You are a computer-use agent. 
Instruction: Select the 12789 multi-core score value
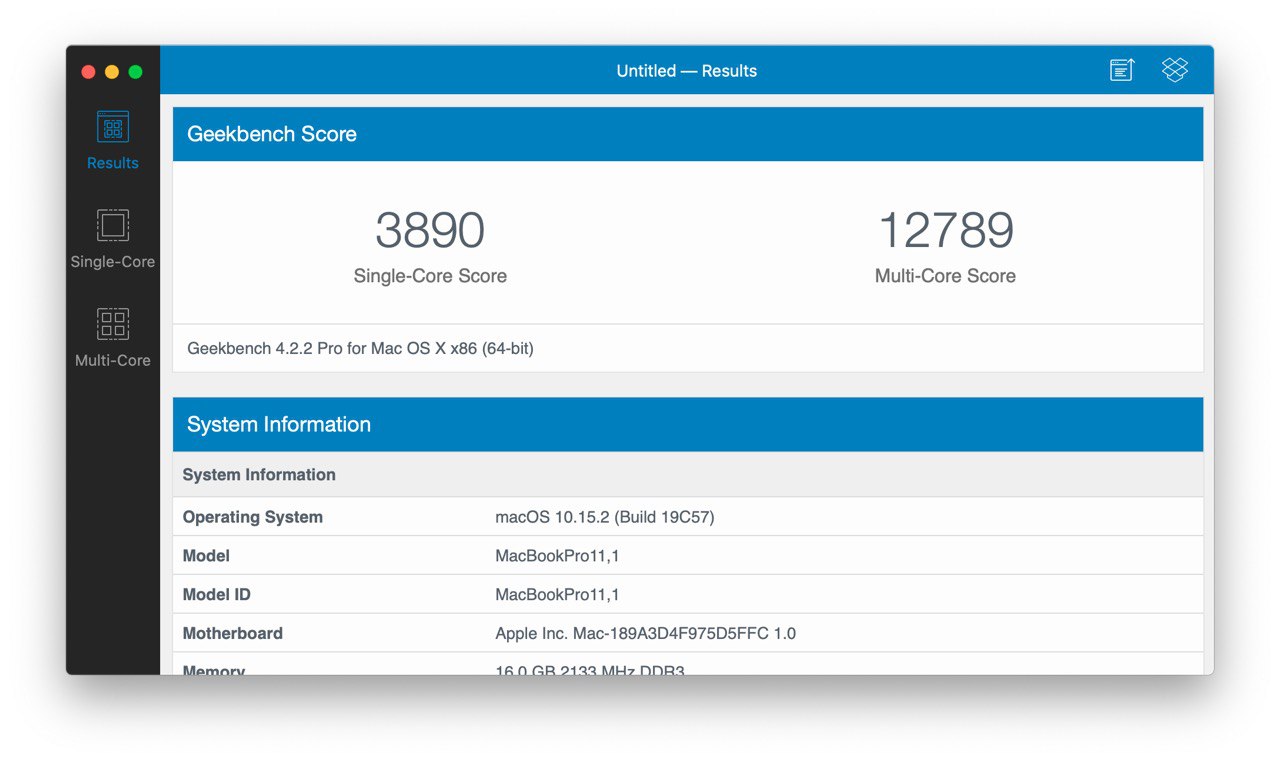(945, 231)
